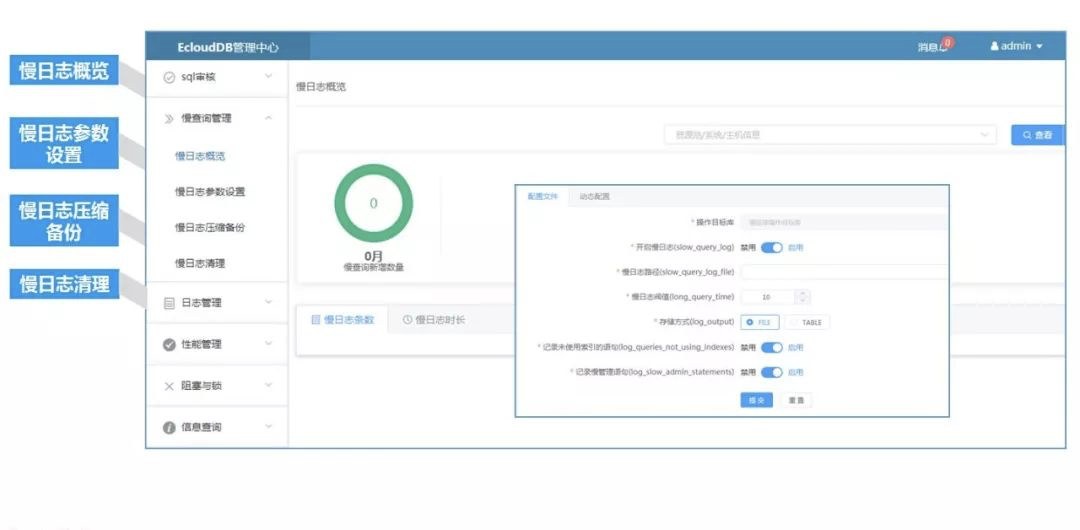Collapse the 慢查询管理 menu chevron
Image resolution: width=1080 pixels, height=530 pixels.
click(x=269, y=118)
